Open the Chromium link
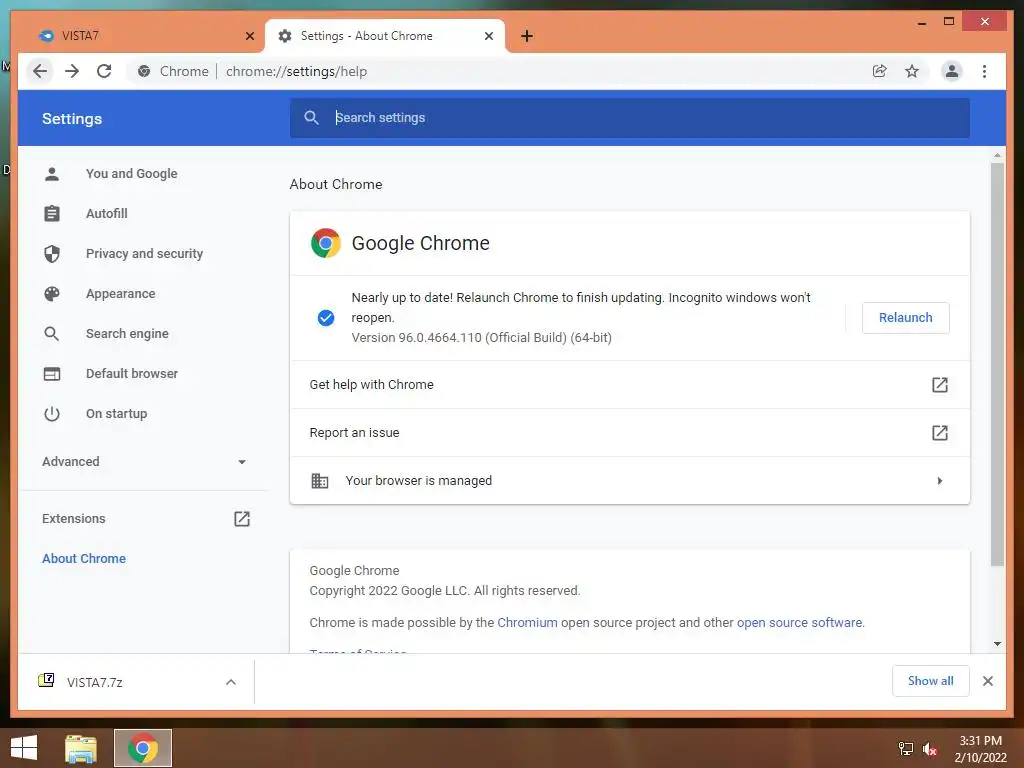This screenshot has height=768, width=1024. (x=527, y=622)
